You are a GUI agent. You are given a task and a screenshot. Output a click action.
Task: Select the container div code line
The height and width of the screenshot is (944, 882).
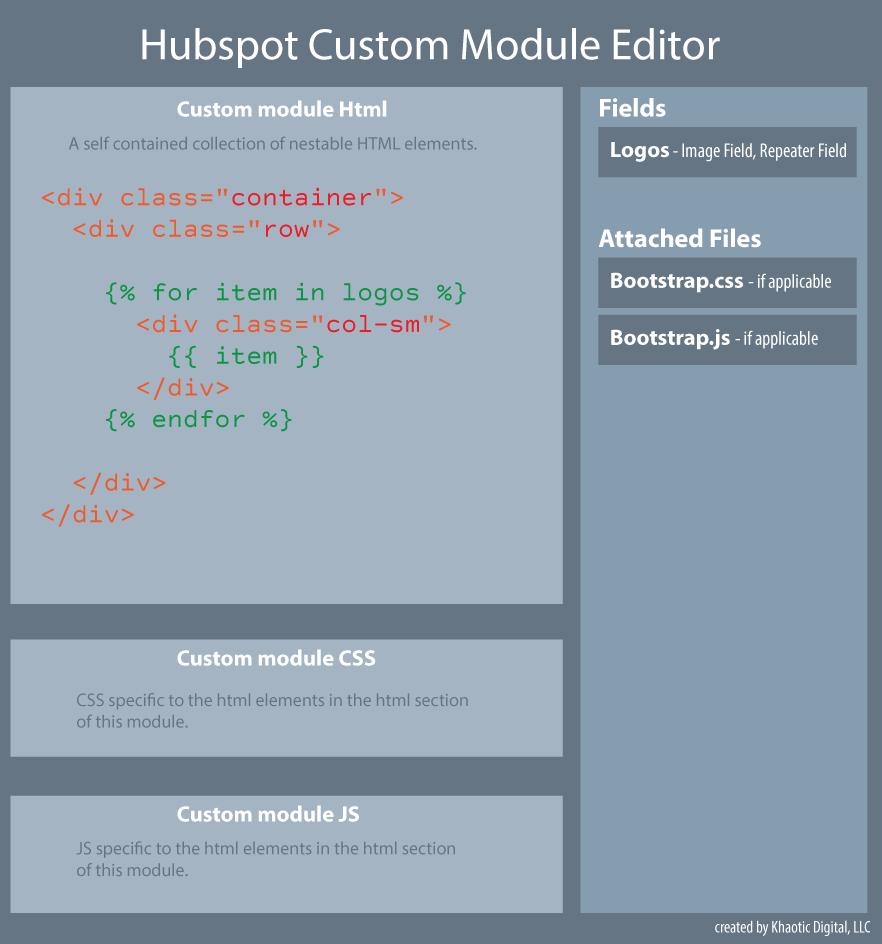221,197
